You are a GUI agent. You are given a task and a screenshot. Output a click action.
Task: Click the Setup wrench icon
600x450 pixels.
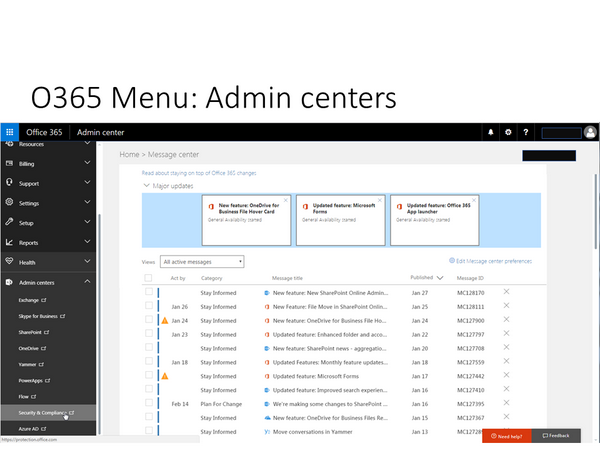10,222
